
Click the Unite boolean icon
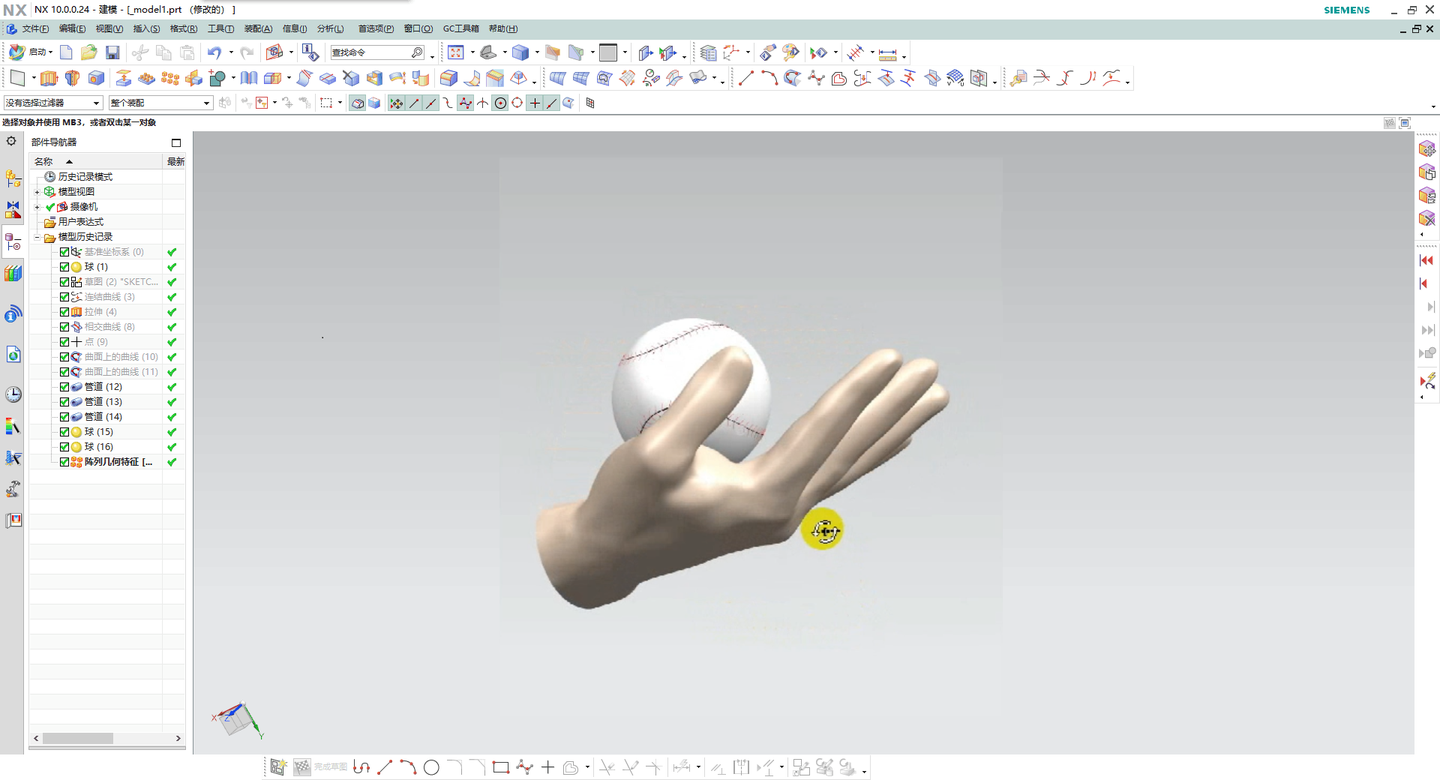tap(217, 78)
